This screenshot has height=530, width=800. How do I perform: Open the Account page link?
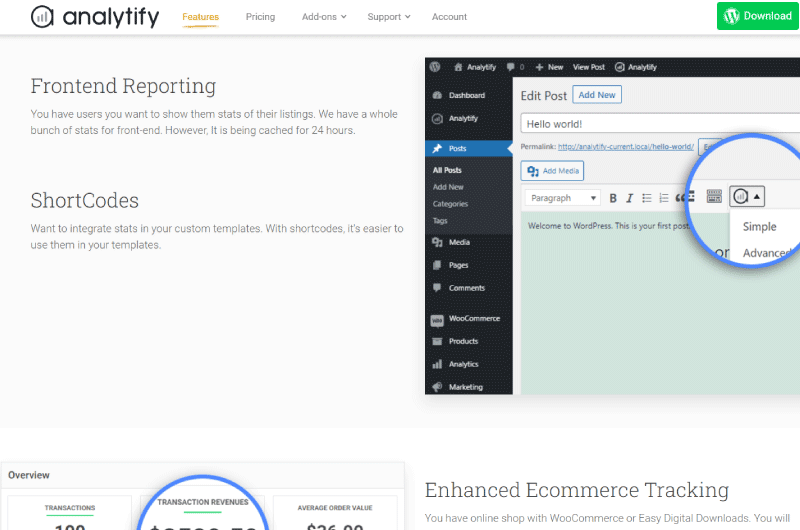449,17
